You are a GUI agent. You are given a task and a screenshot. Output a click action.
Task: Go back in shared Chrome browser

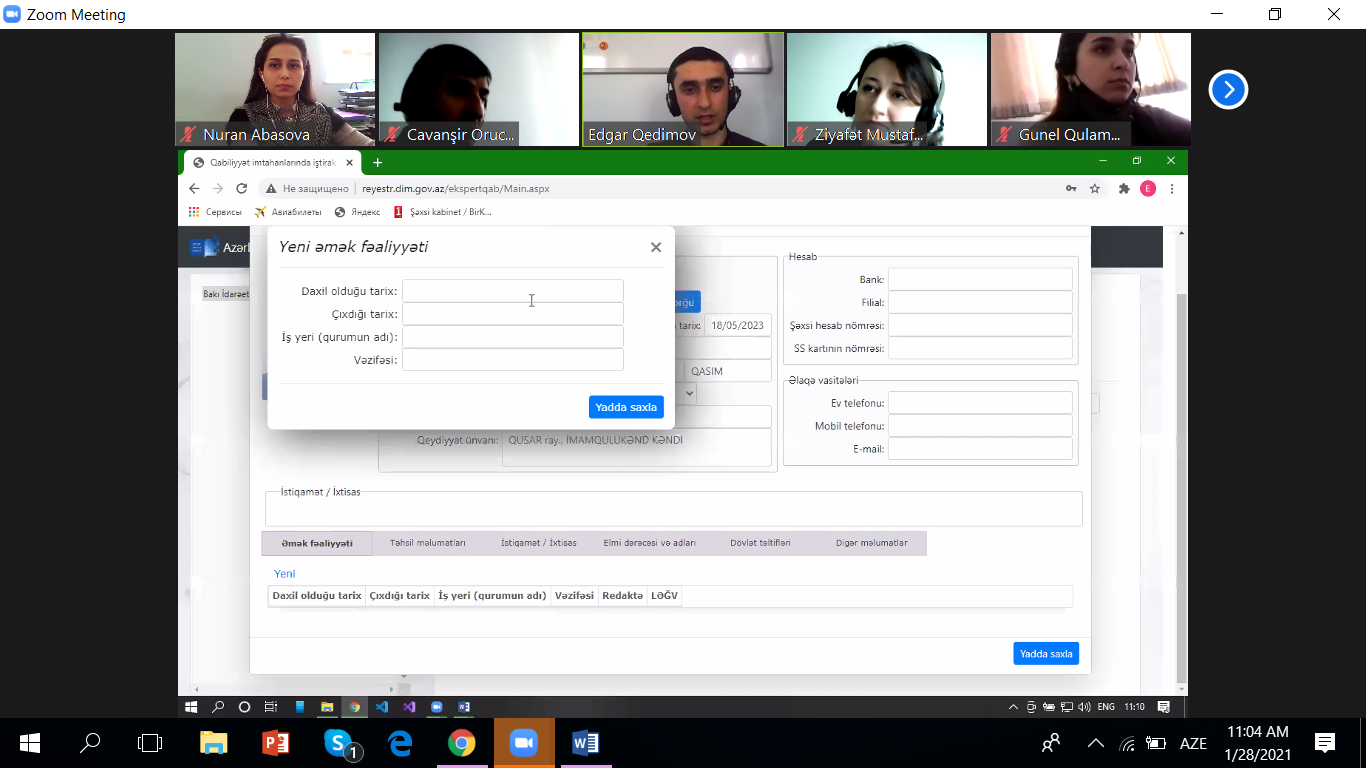click(x=194, y=188)
